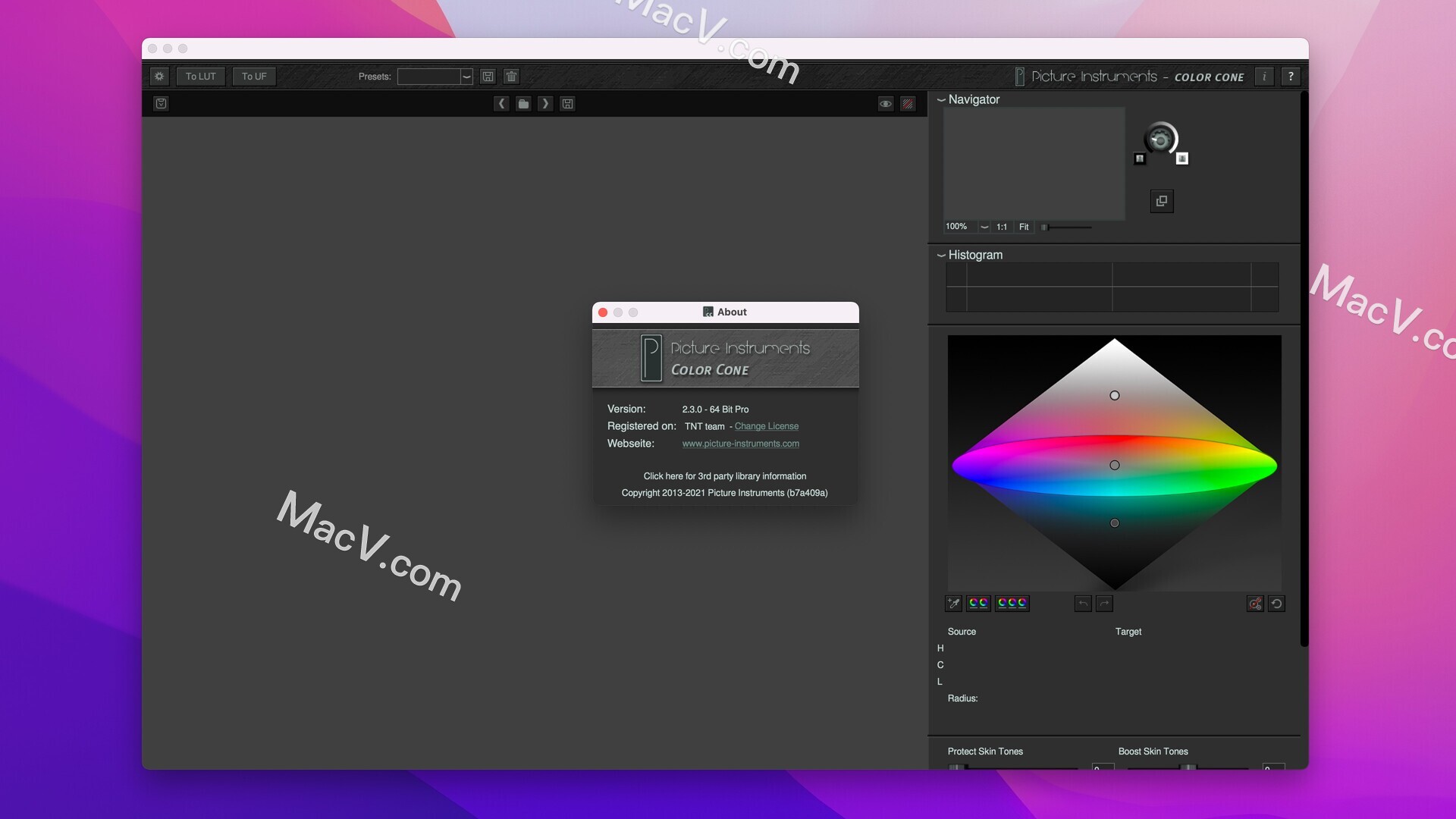Open the www.picture-instruments.com link
Image resolution: width=1456 pixels, height=819 pixels.
pos(741,444)
